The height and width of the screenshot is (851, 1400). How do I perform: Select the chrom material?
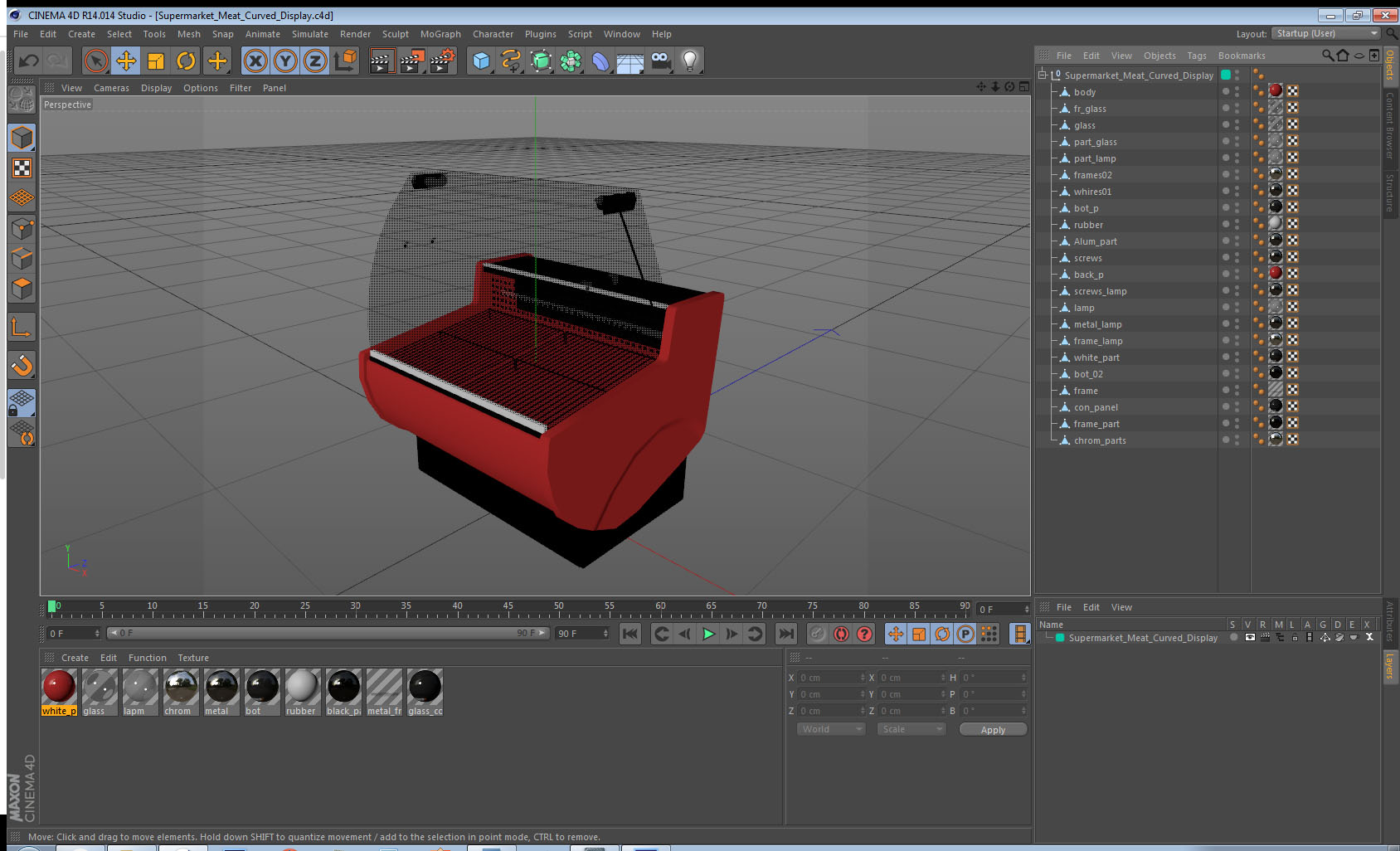(180, 692)
